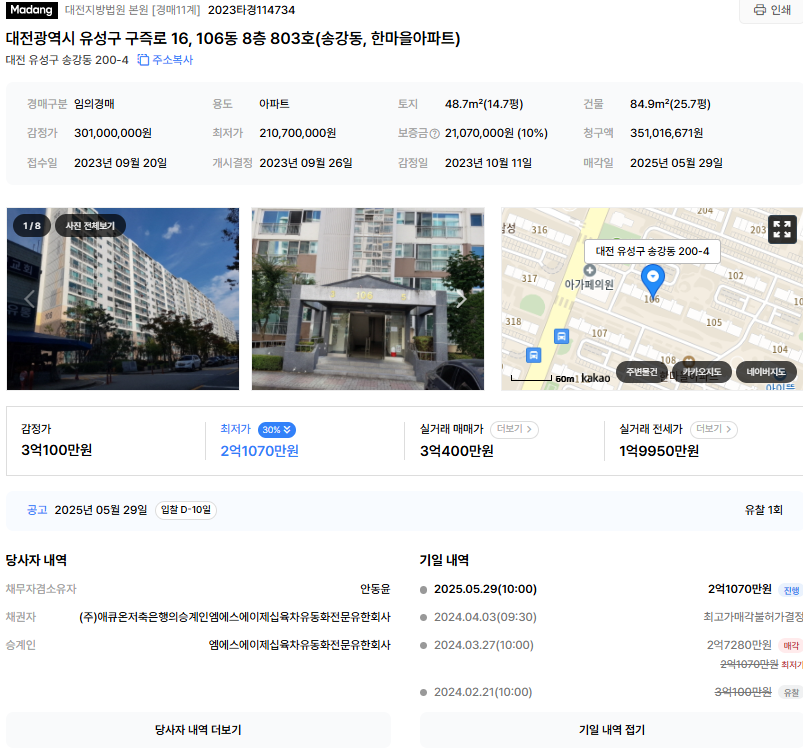Expand map to fullscreen
The width and height of the screenshot is (803, 754).
782,229
